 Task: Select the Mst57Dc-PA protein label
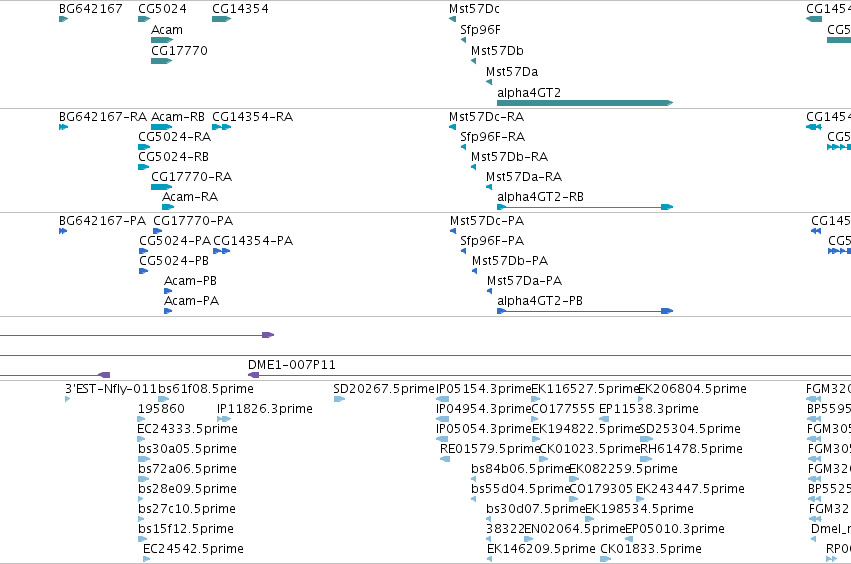[x=487, y=221]
